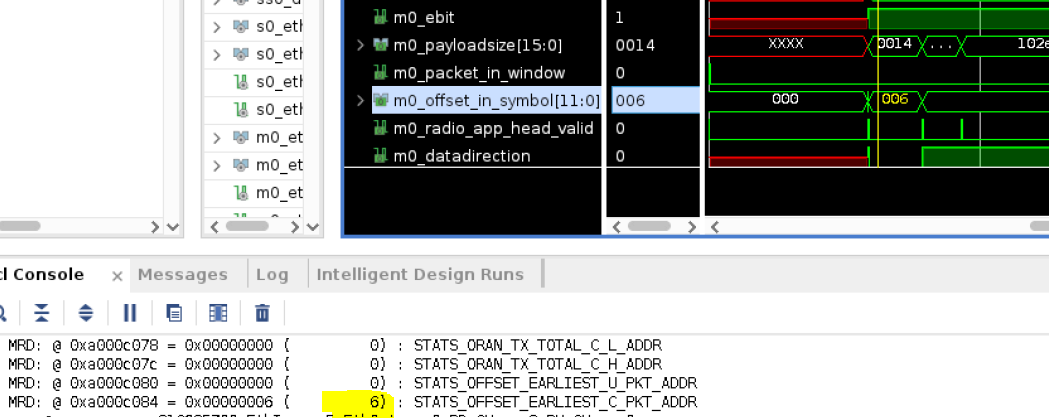The height and width of the screenshot is (419, 1049).
Task: Select the m0_radio_app_head_valid signal
Action: (x=492, y=128)
